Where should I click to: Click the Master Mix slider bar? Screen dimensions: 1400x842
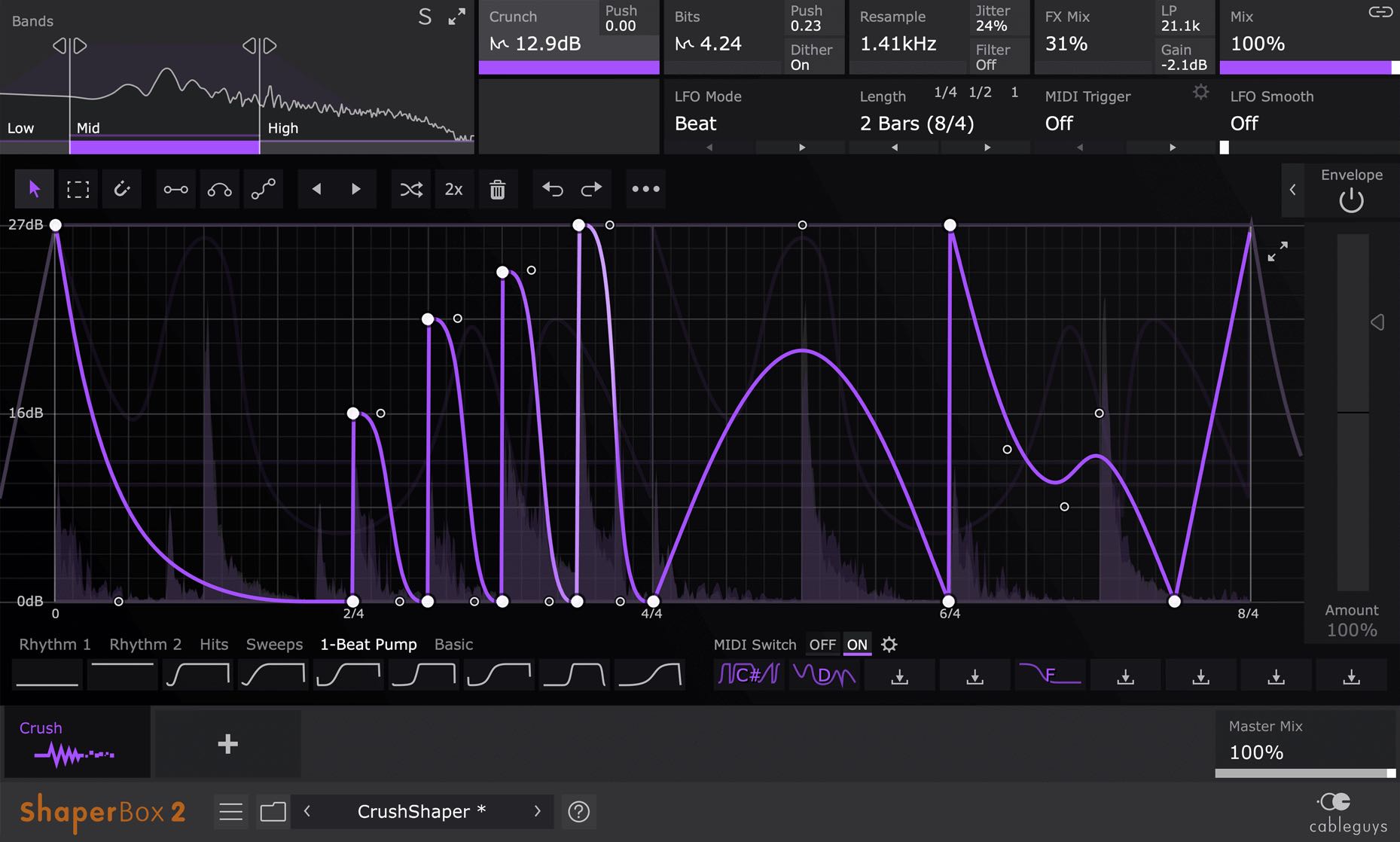tap(1304, 773)
